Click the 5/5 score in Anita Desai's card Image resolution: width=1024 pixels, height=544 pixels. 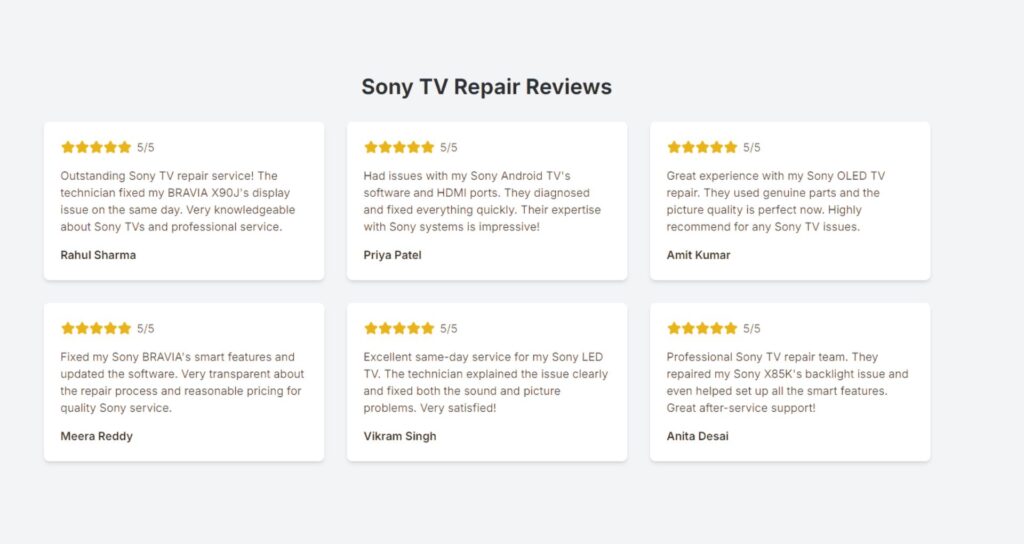[752, 328]
